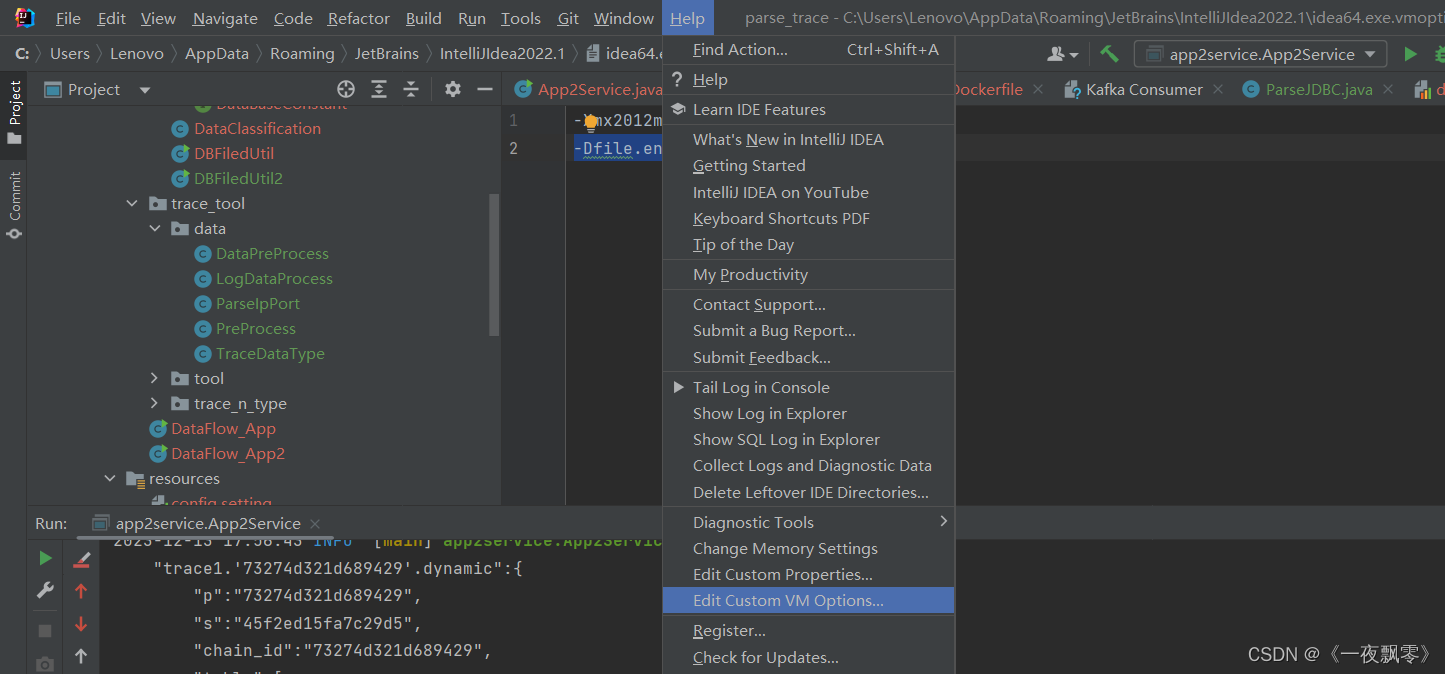Close the Dockerfile editor tab
Screen dimensions: 1445x674
(x=1038, y=89)
